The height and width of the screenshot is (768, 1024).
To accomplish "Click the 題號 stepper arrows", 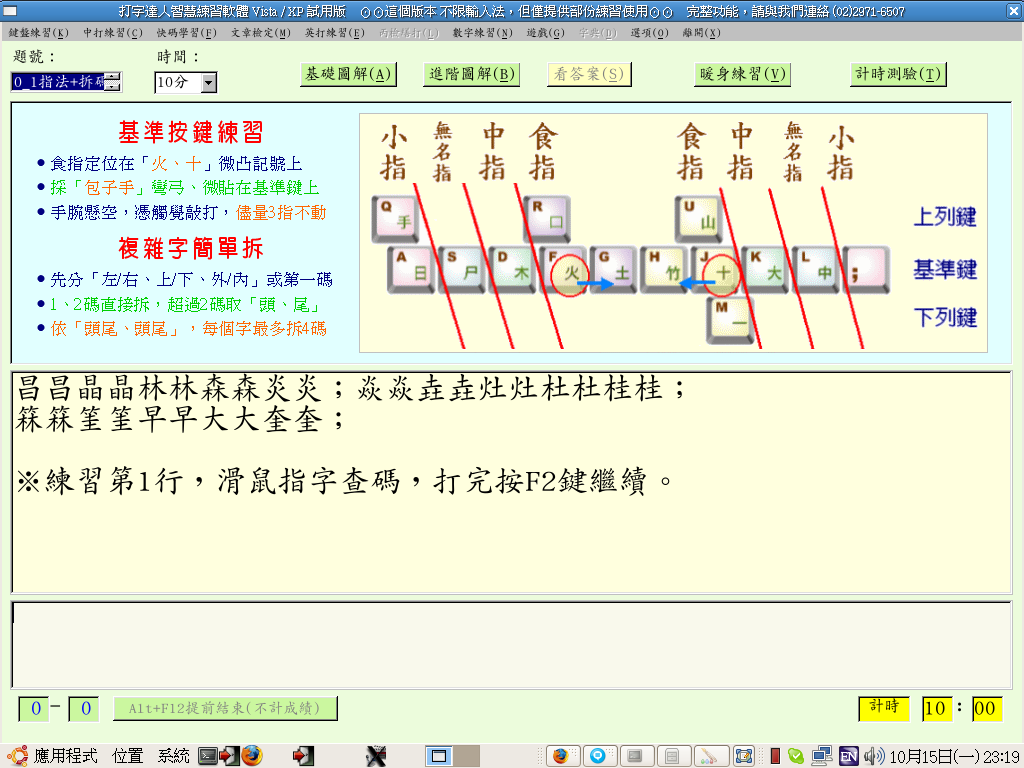I will [x=112, y=82].
